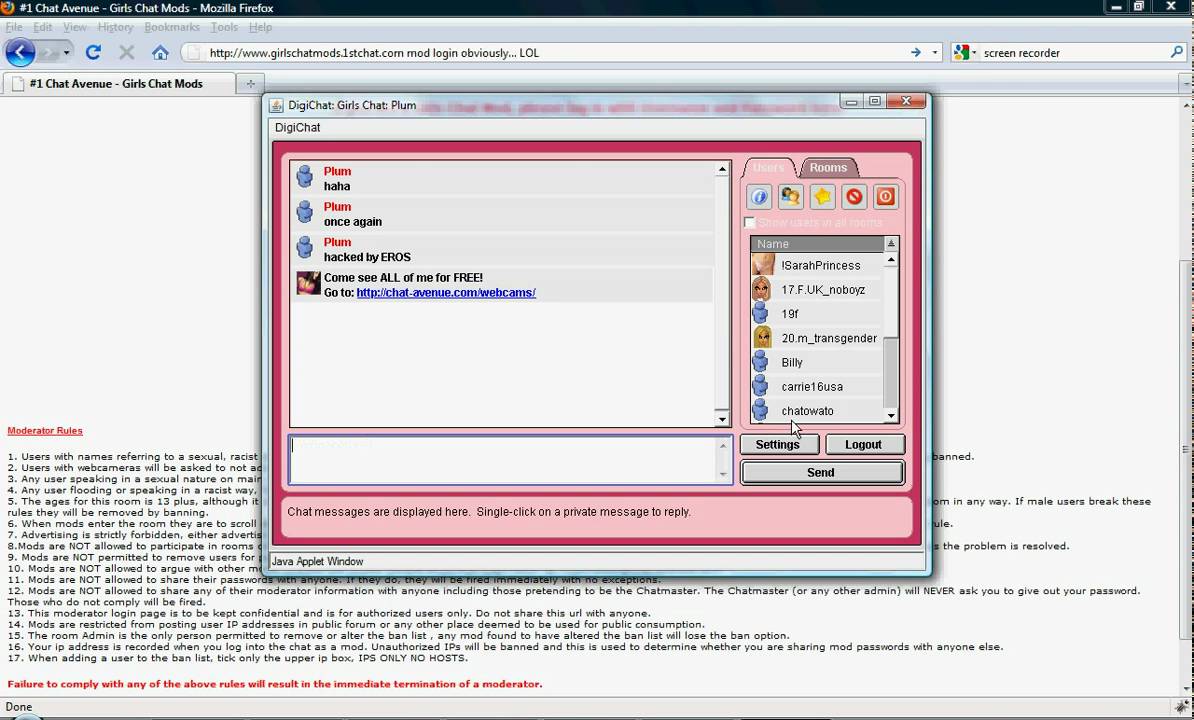Screen dimensions: 1194x720
Task: Click the Name column header
Action: (817, 244)
